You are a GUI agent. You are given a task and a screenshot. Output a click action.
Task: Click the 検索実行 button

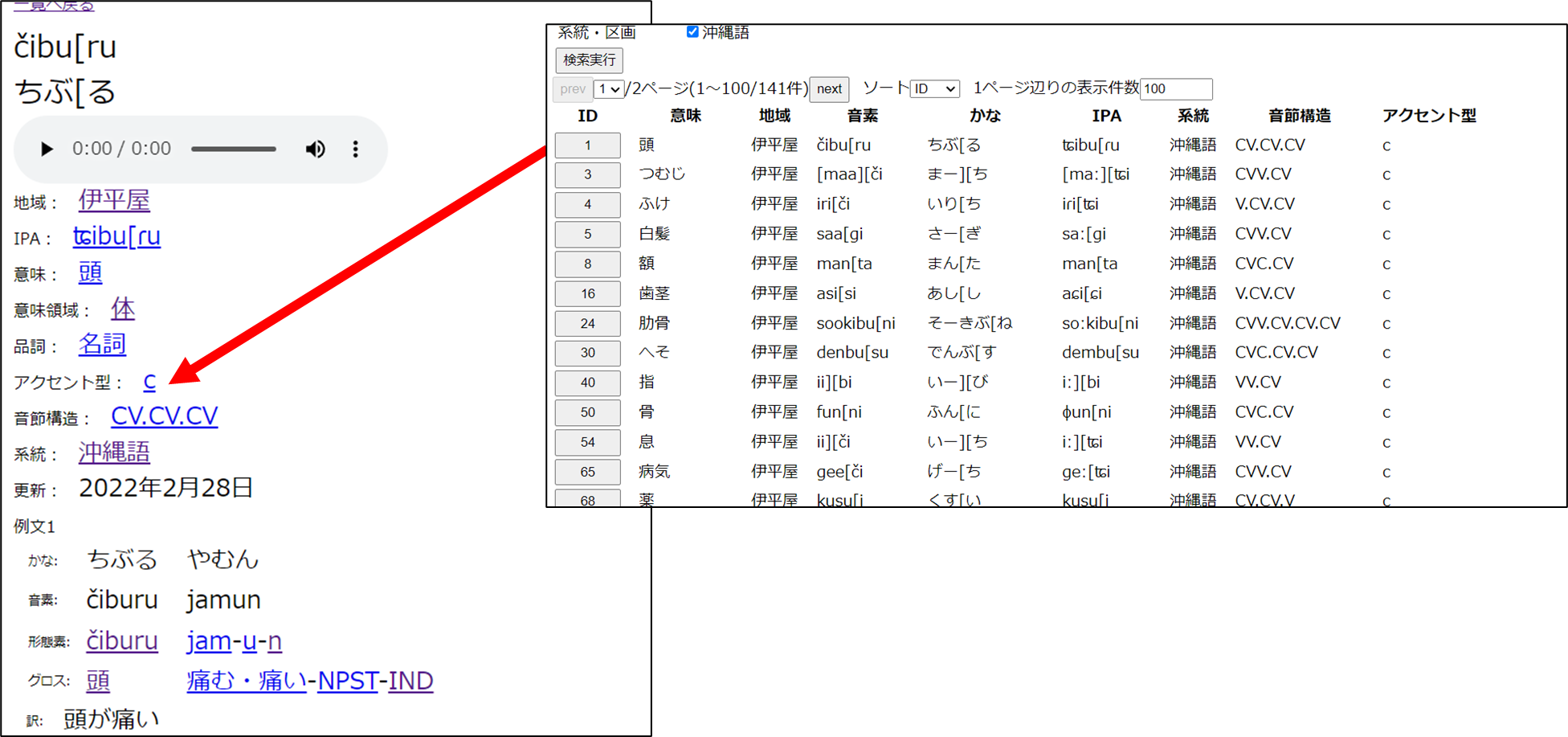[589, 60]
